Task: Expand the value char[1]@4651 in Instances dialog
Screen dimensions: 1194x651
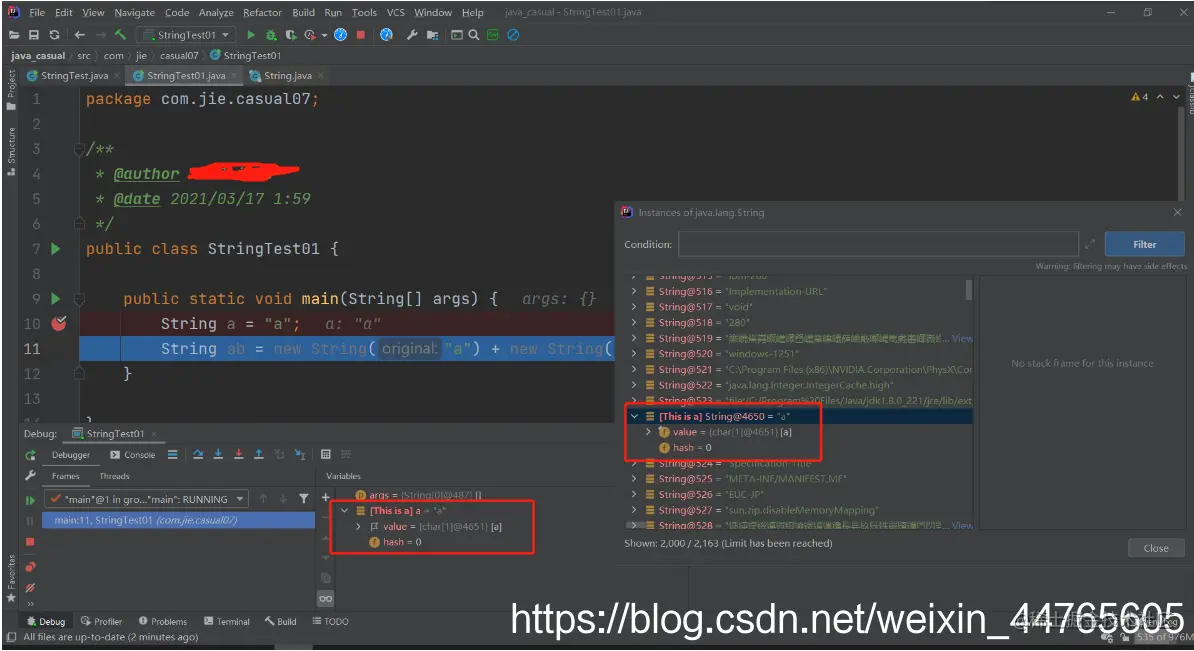Action: 648,432
